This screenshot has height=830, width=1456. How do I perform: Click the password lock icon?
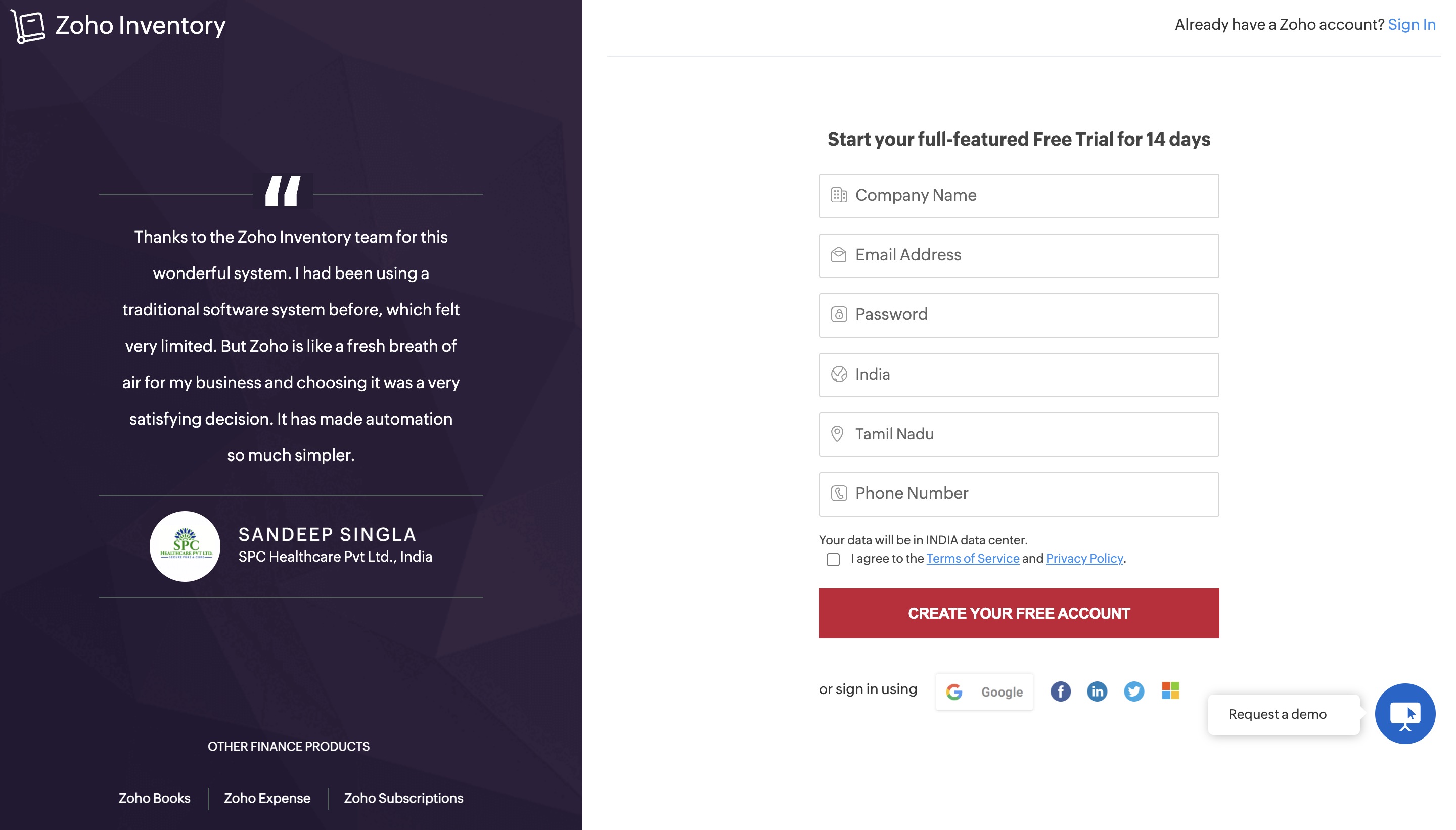(x=839, y=313)
